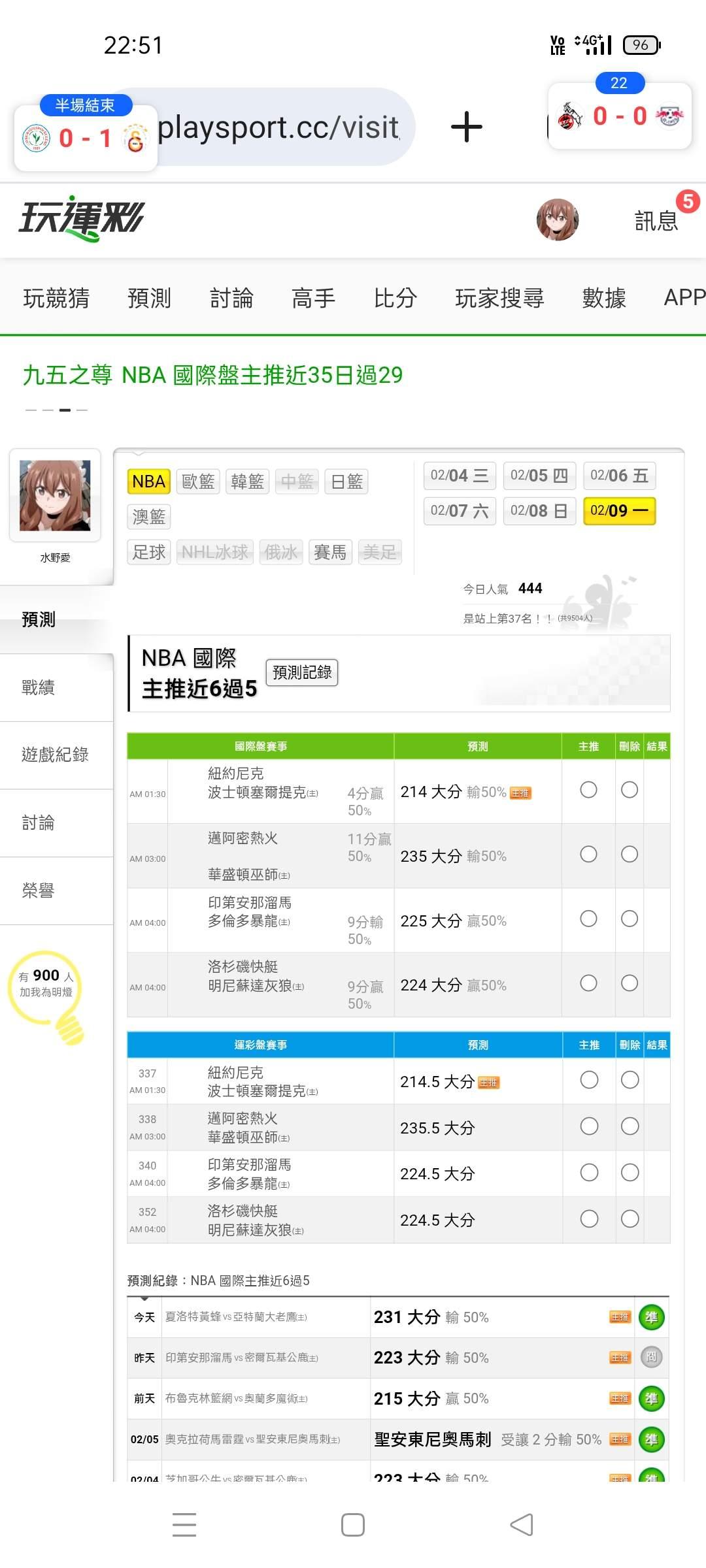The width and height of the screenshot is (706, 1568).
Task: Tap Android back button
Action: [x=522, y=1525]
